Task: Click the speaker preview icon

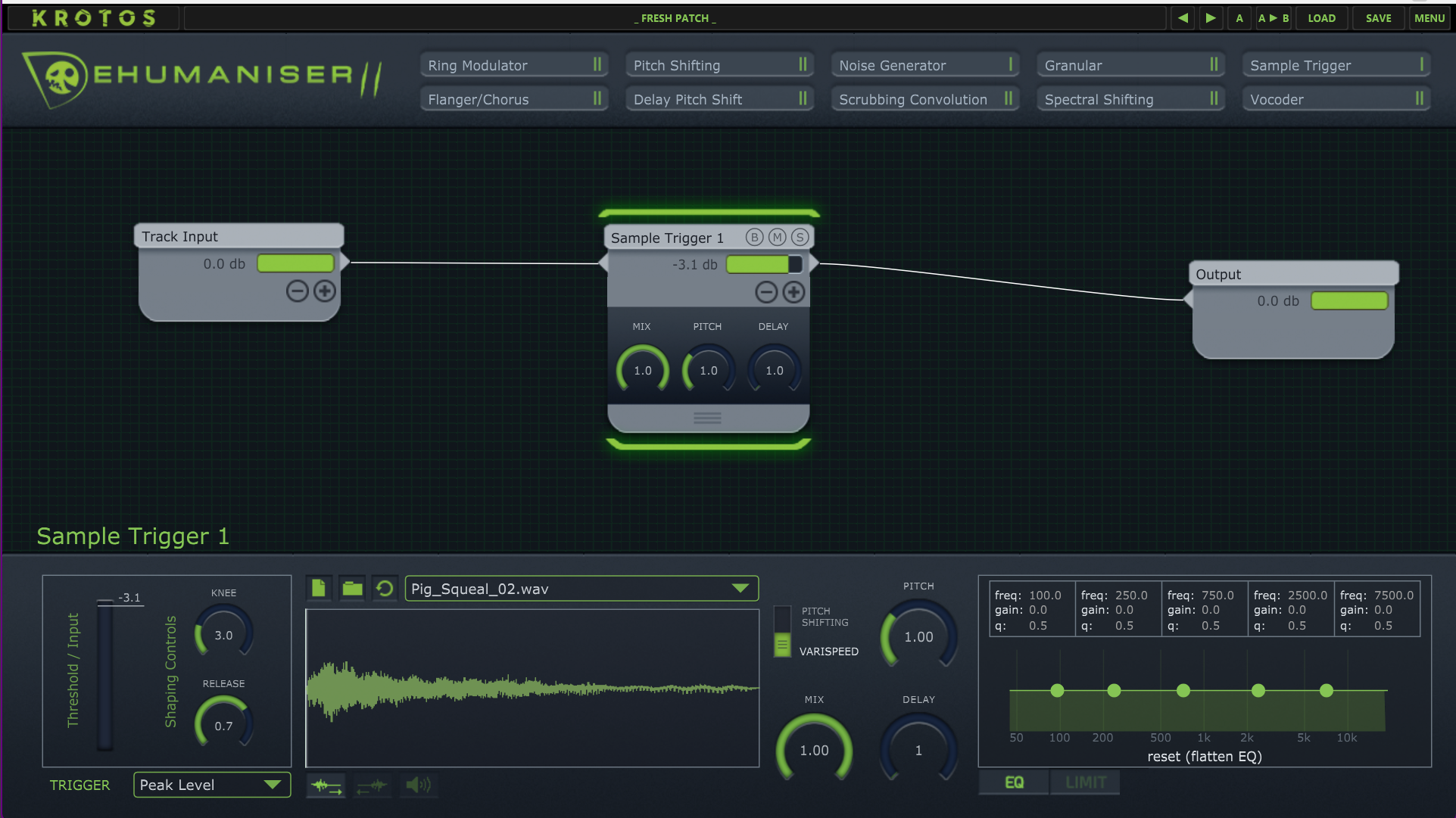Action: tap(418, 785)
